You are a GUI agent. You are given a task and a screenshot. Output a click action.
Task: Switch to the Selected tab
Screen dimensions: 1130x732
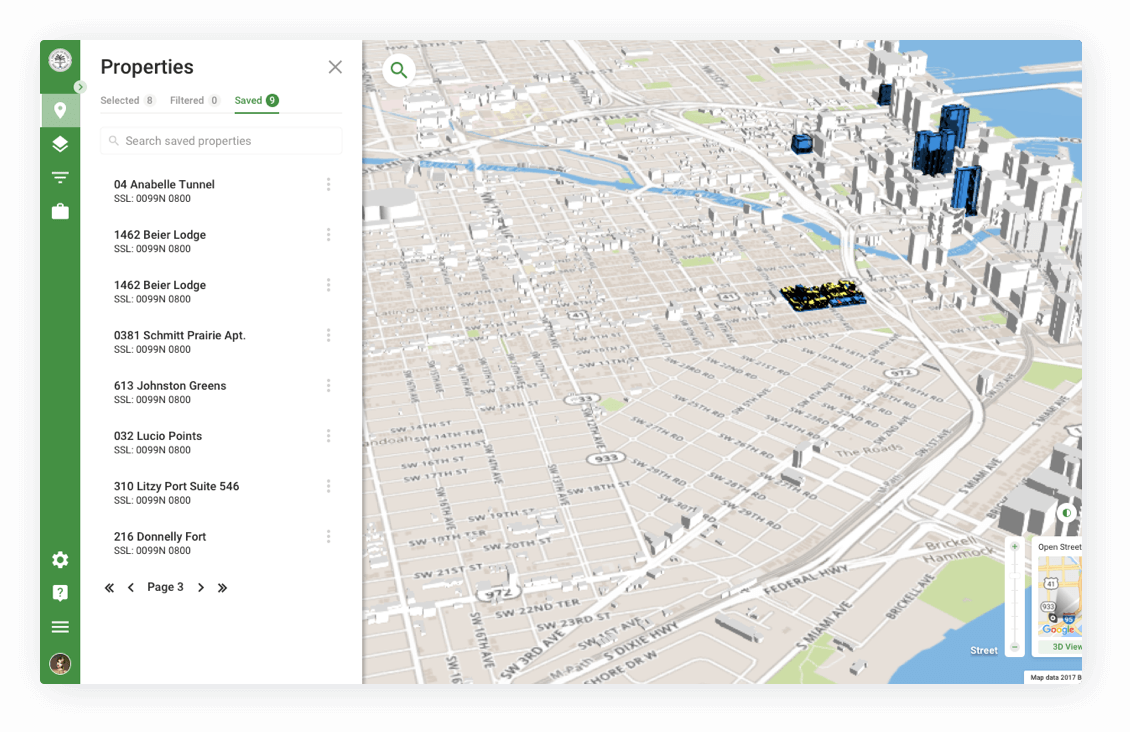coord(127,100)
